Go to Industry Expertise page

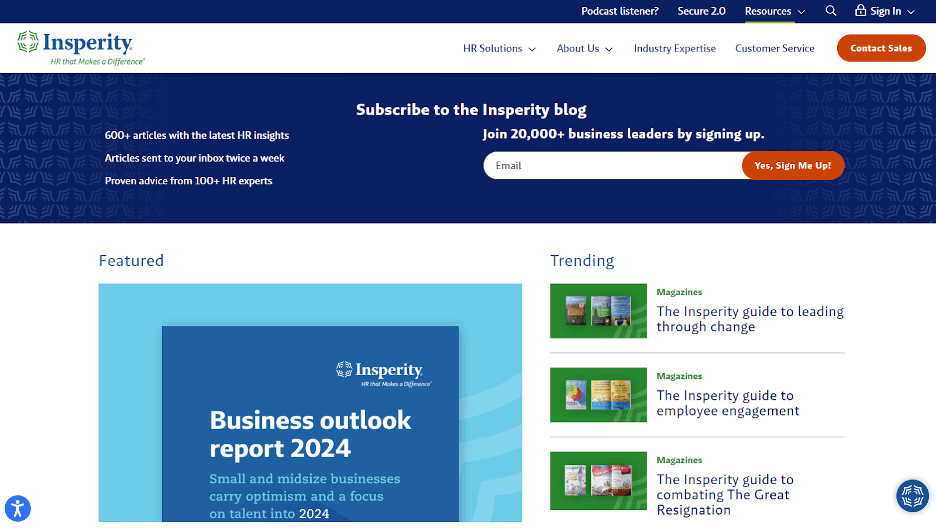(674, 48)
